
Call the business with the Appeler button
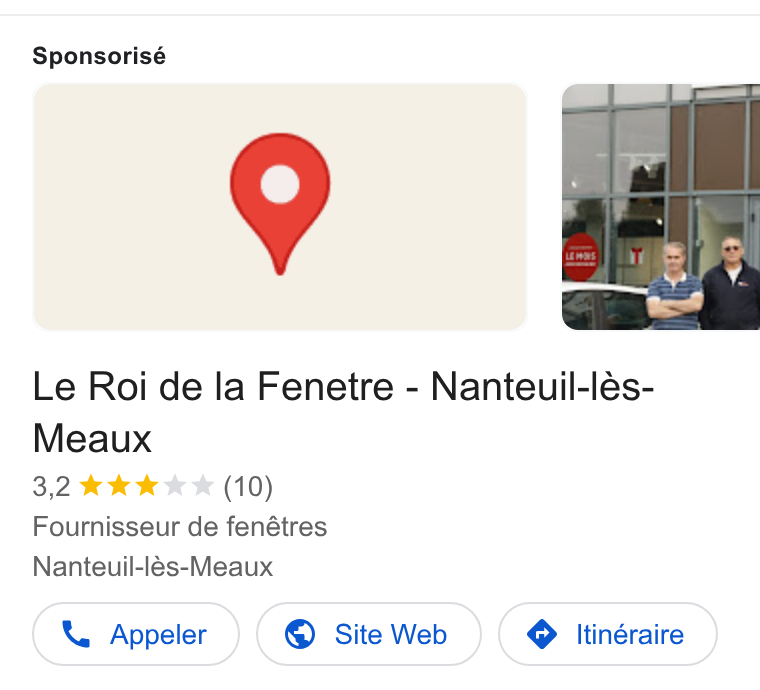136,634
